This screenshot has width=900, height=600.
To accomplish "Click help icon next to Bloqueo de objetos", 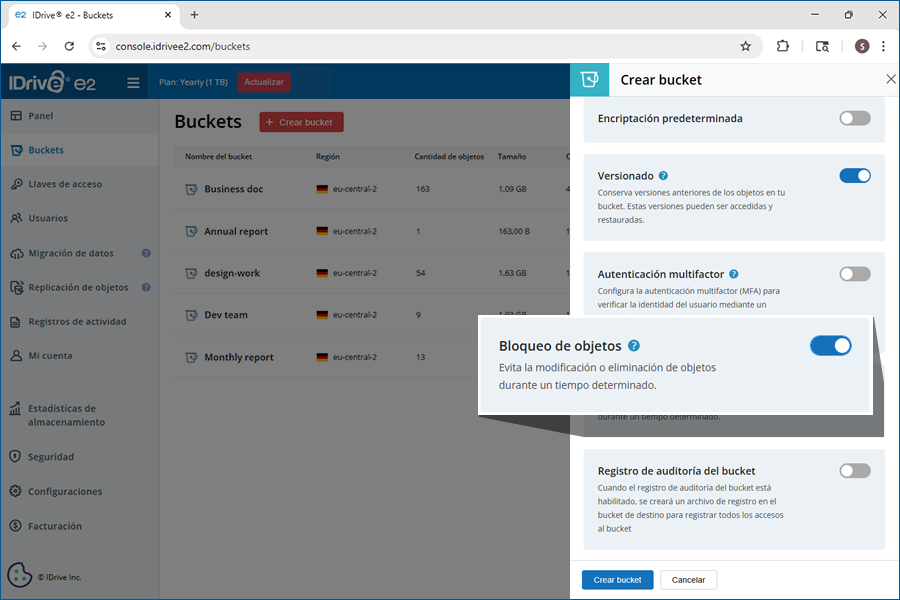I will click(634, 346).
